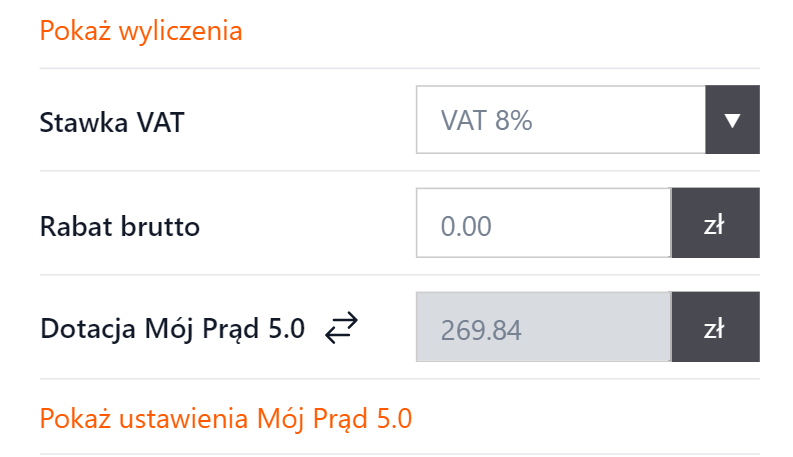This screenshot has width=793, height=457.
Task: Click the Rabat brutto label
Action: coord(120,226)
